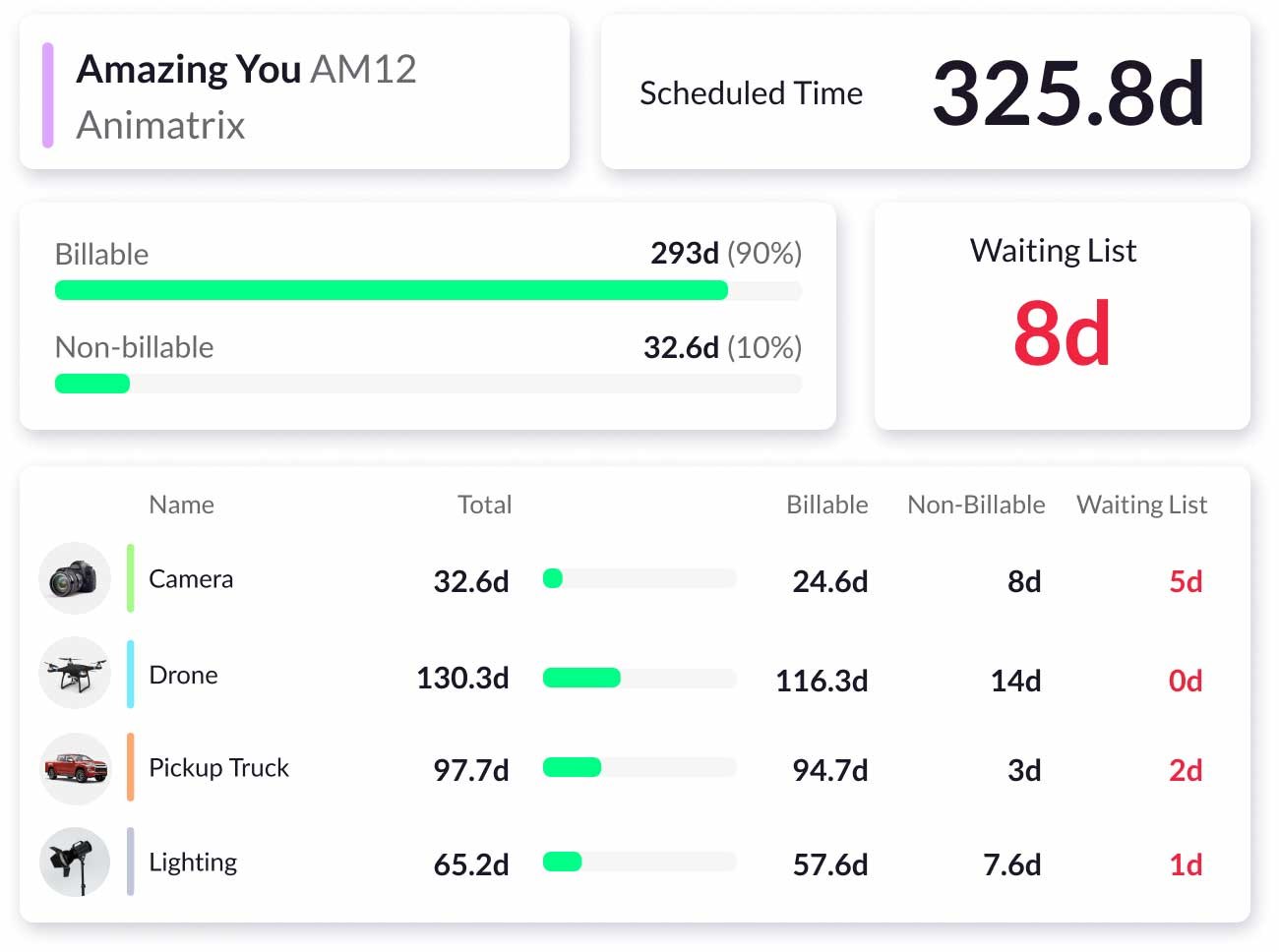Viewport: 1279px width, 952px height.
Task: Expand the Waiting List card
Action: point(1061,315)
